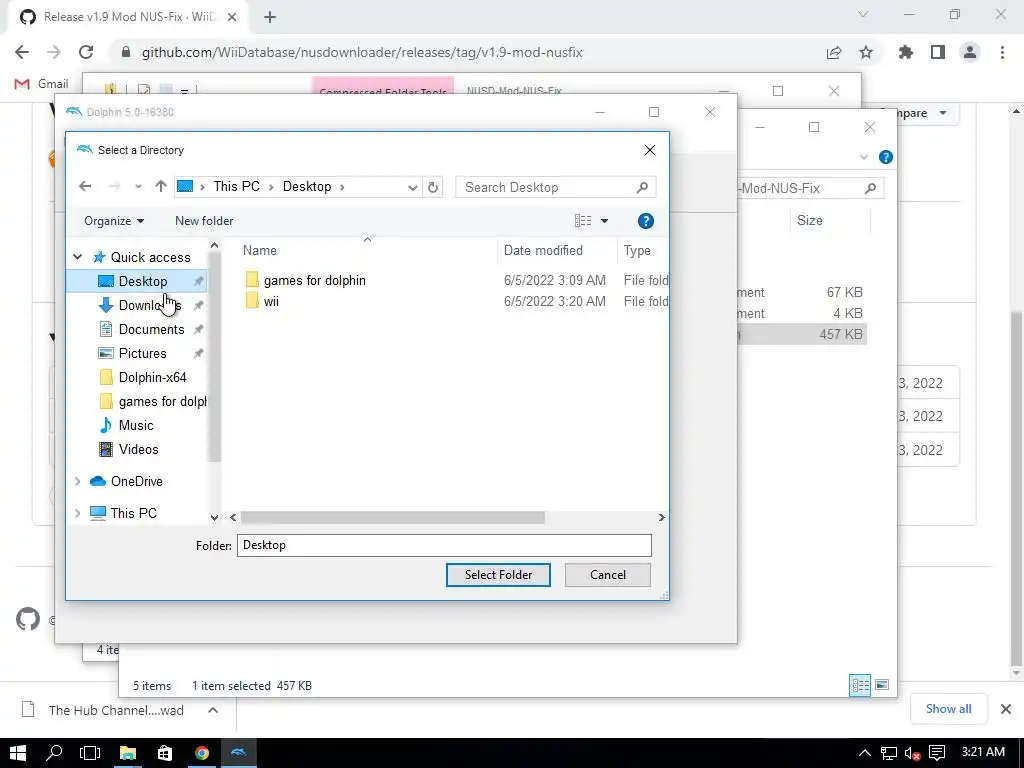Image resolution: width=1024 pixels, height=768 pixels.
Task: Sort by the Type column header
Action: click(637, 250)
